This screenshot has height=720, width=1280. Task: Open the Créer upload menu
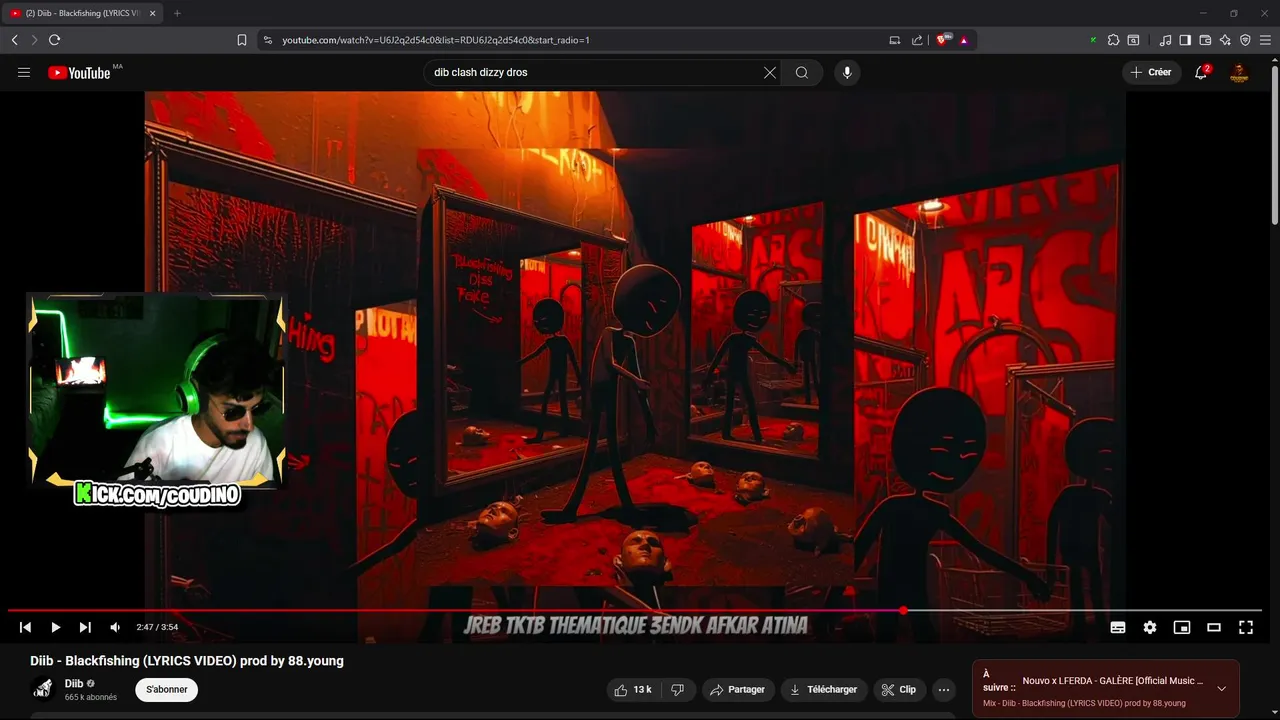click(1151, 72)
